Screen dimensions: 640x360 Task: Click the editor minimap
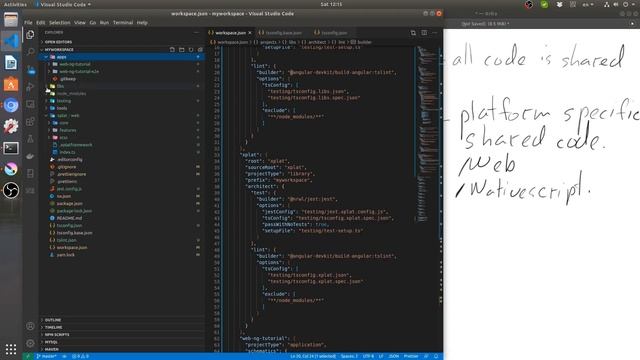click(427, 135)
